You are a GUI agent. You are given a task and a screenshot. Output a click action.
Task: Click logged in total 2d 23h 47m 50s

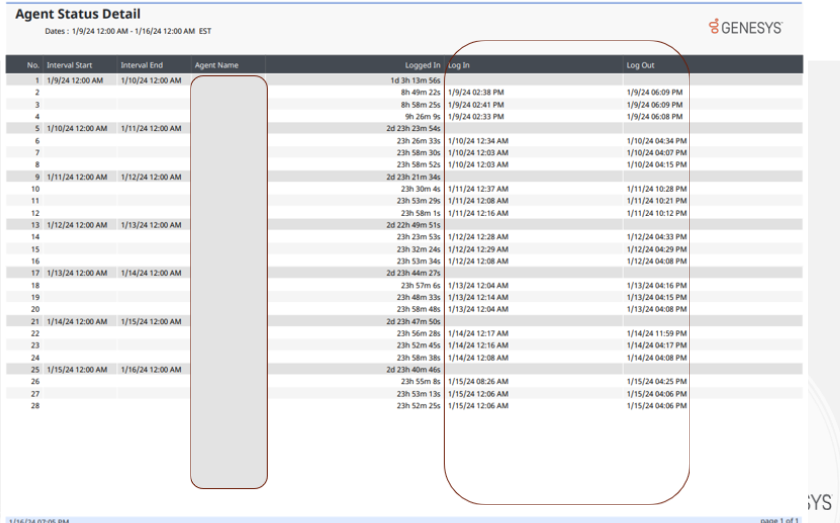pos(414,322)
